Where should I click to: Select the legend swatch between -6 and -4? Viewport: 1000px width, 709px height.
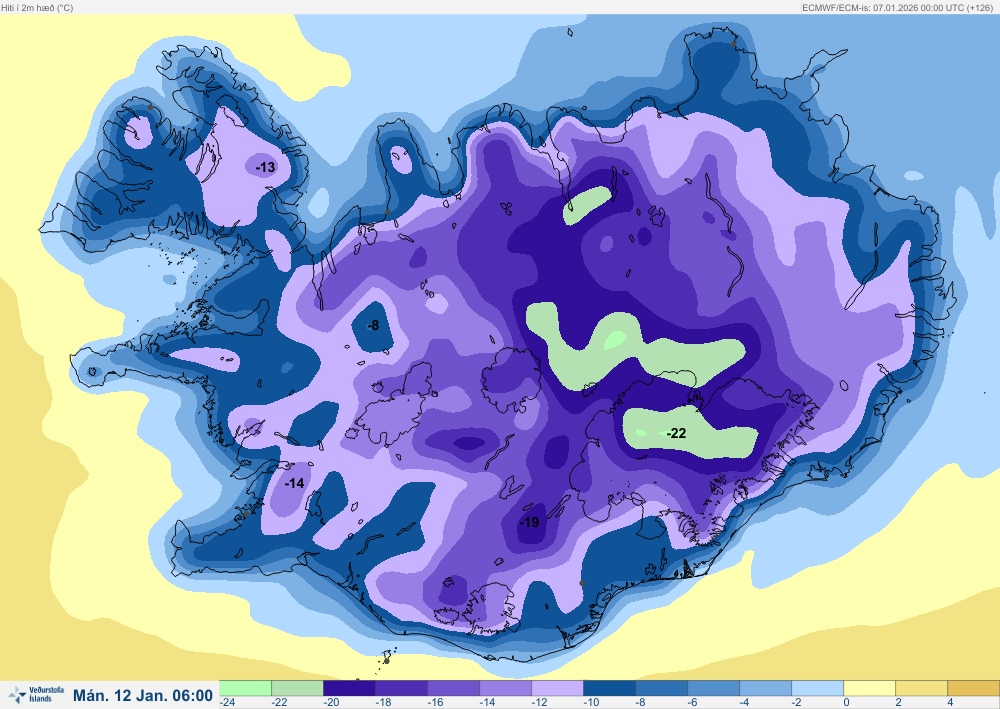[x=714, y=688]
